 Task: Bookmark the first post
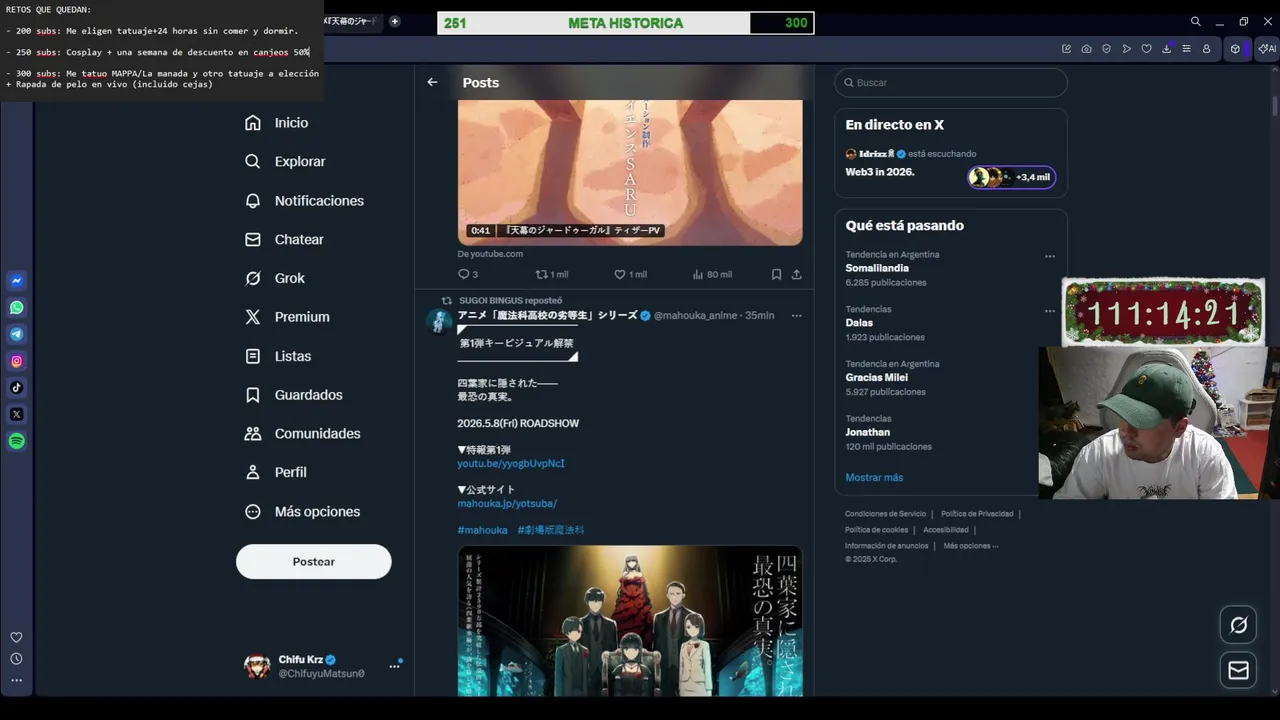(776, 274)
